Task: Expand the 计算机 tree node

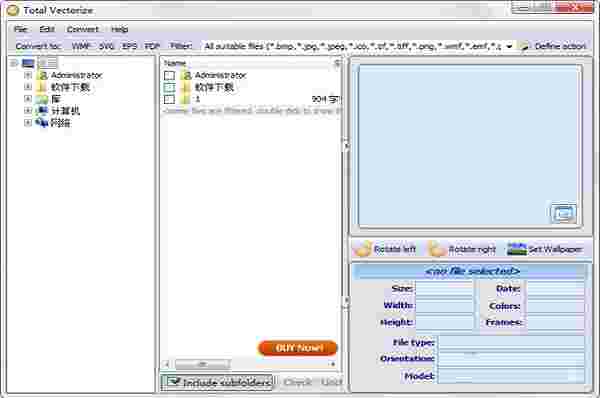Action: [x=28, y=111]
